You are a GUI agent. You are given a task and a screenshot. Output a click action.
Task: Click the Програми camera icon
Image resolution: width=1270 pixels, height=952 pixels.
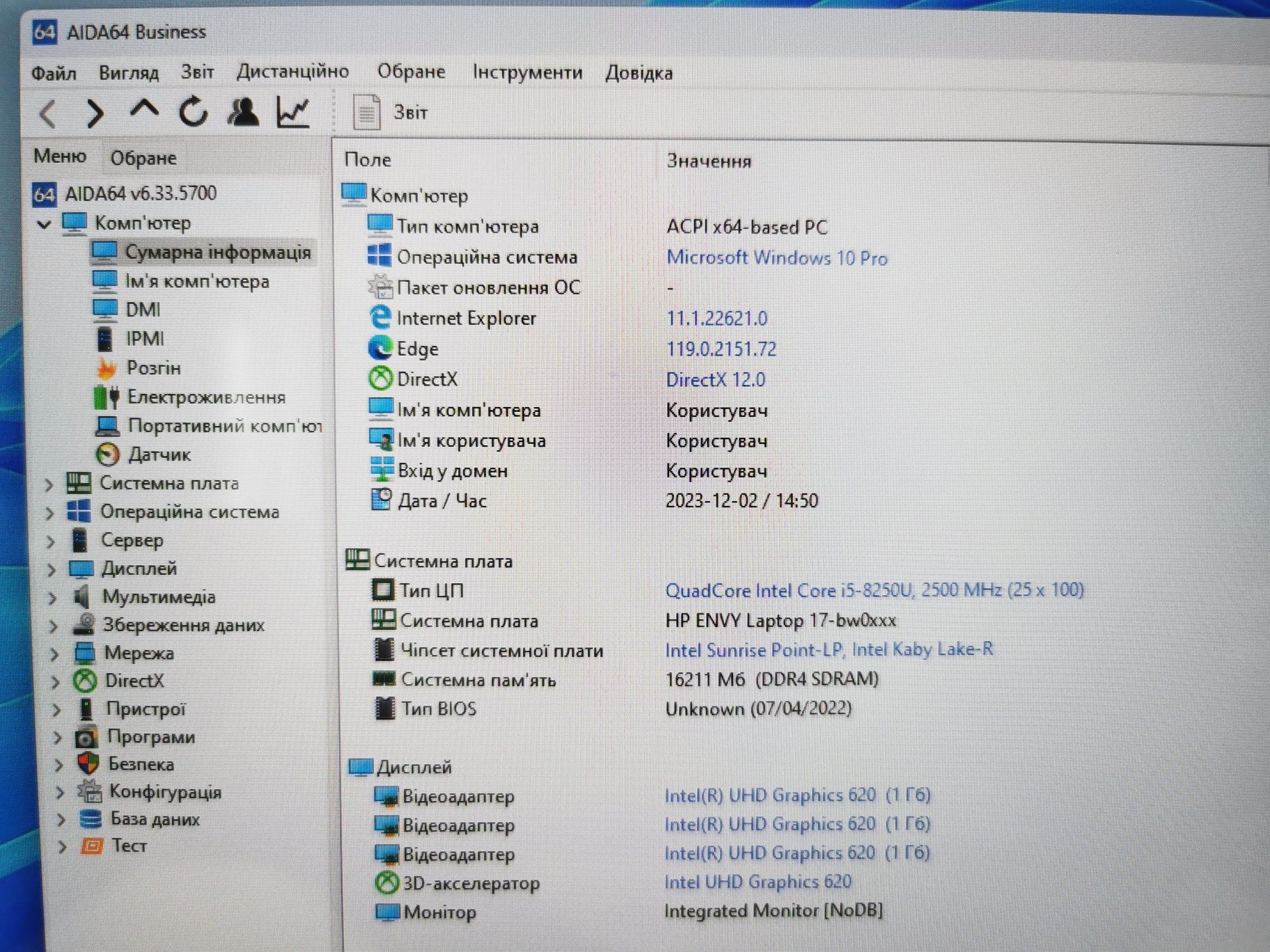point(86,736)
